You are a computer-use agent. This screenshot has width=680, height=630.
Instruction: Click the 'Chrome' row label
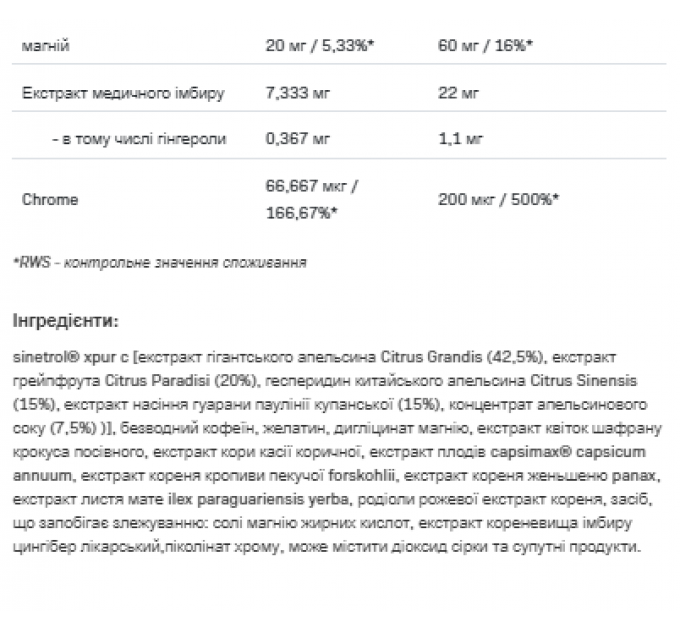(x=50, y=200)
